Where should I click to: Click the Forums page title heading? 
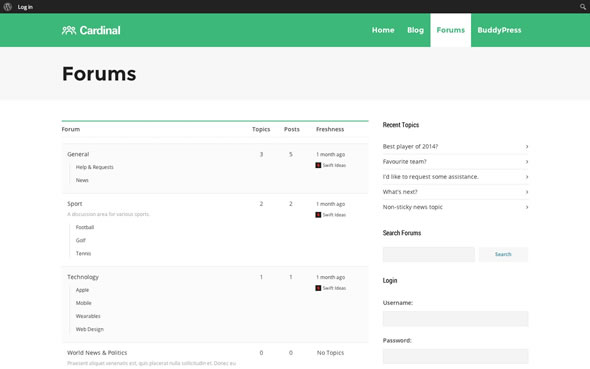pos(99,74)
